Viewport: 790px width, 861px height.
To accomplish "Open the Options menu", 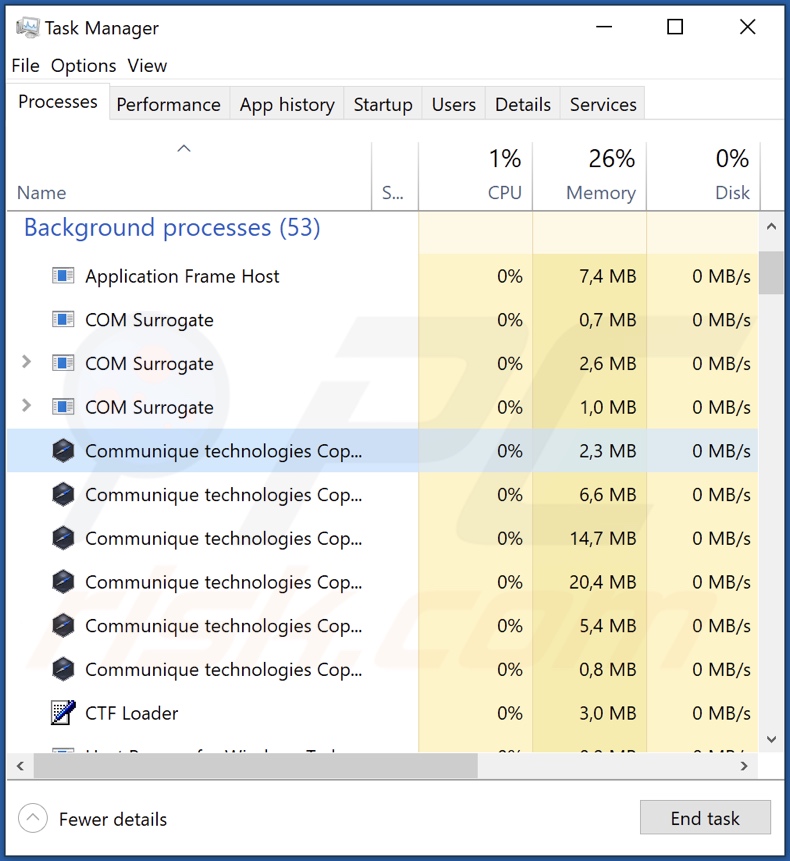I will click(x=83, y=66).
